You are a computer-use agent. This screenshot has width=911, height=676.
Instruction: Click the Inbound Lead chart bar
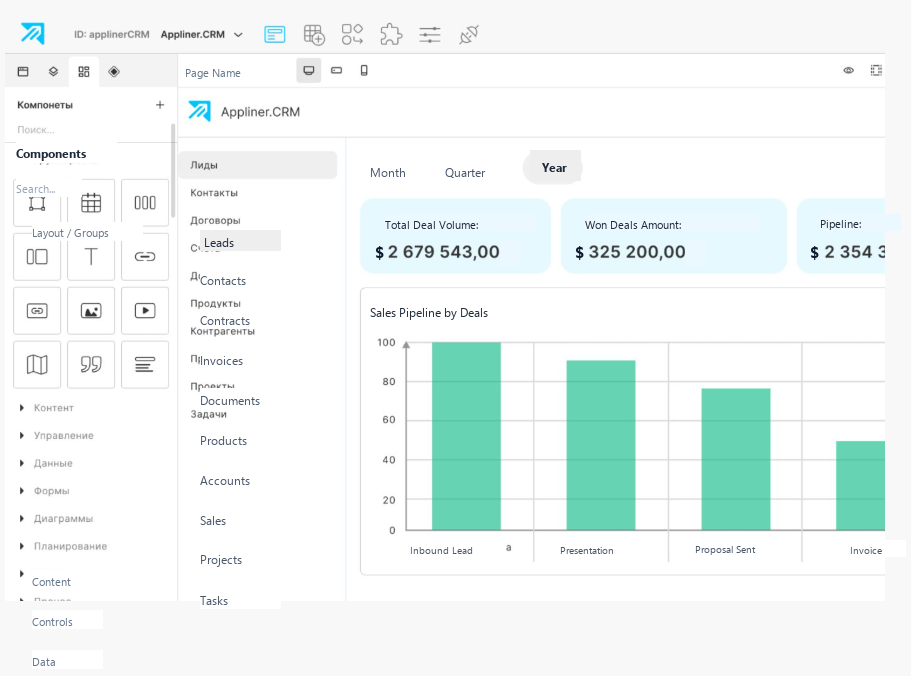(466, 436)
